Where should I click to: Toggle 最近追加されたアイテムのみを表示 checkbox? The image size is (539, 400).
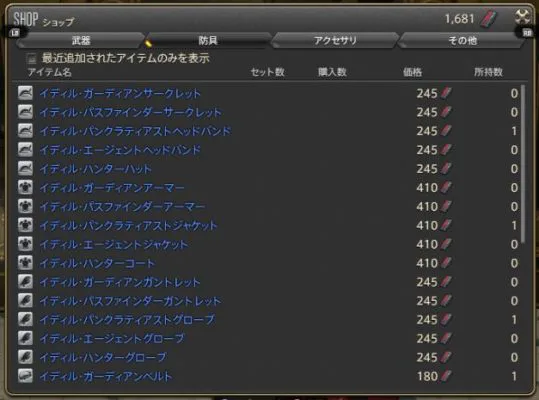(31, 58)
